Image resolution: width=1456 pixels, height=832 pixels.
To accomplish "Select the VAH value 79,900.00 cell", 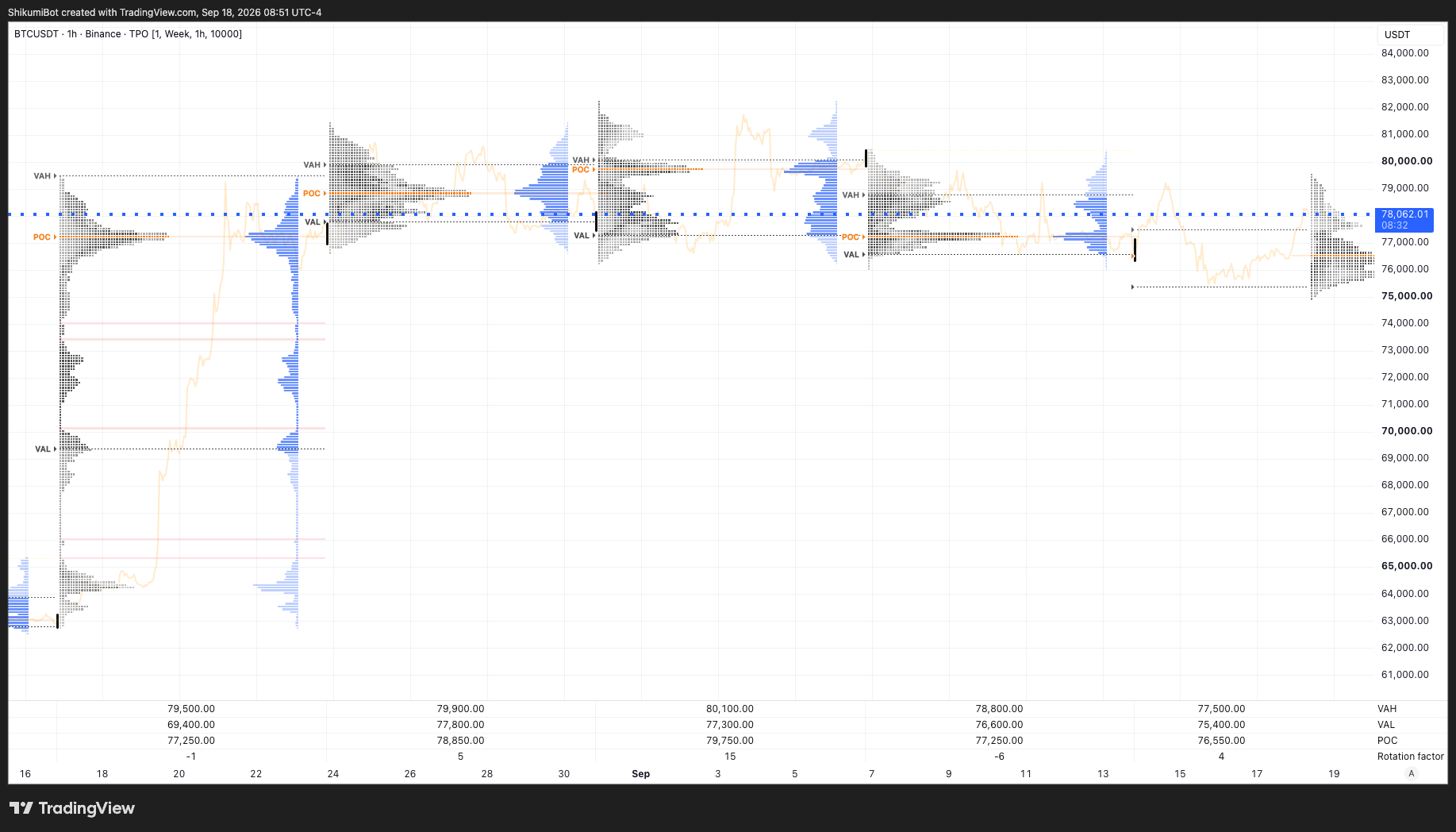I will pyautogui.click(x=460, y=709).
